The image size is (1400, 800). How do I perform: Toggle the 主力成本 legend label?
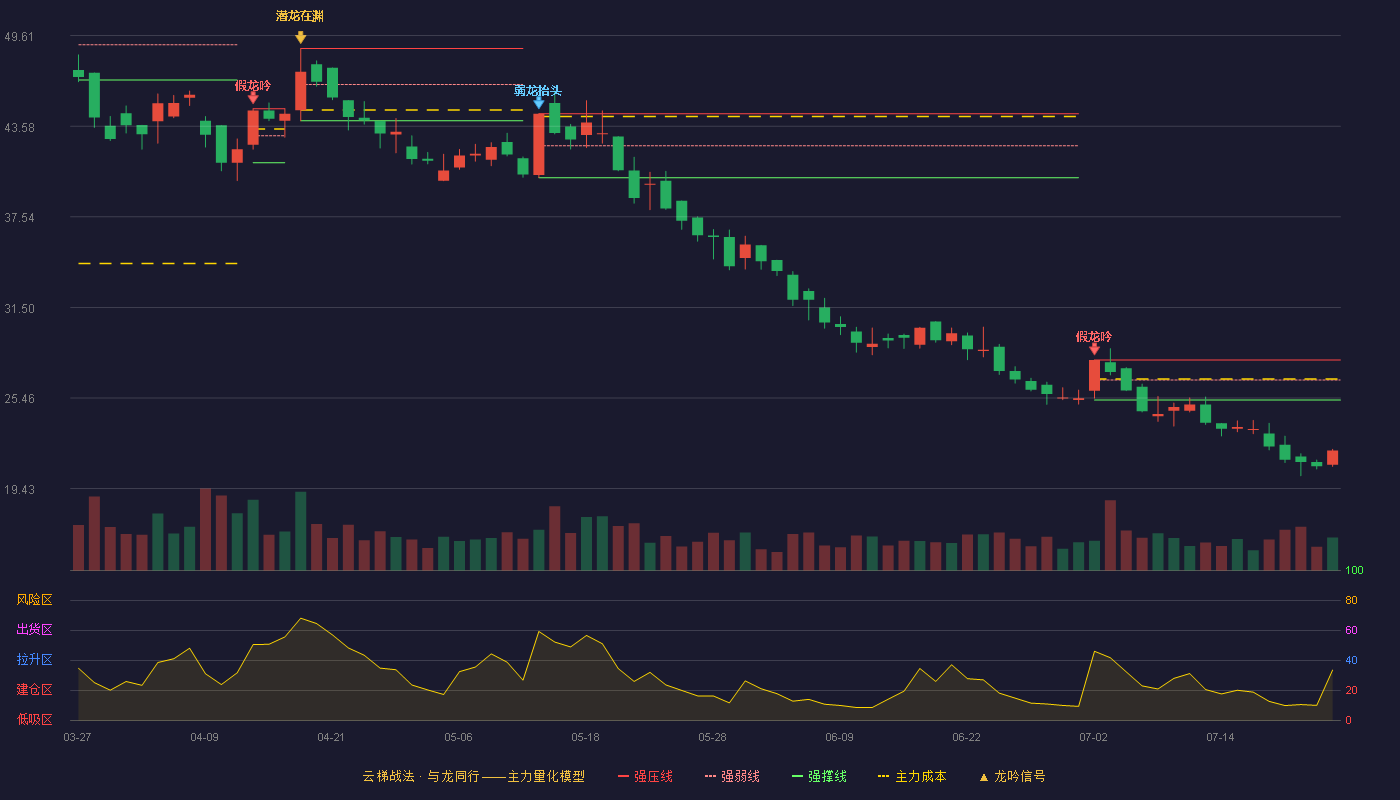921,776
